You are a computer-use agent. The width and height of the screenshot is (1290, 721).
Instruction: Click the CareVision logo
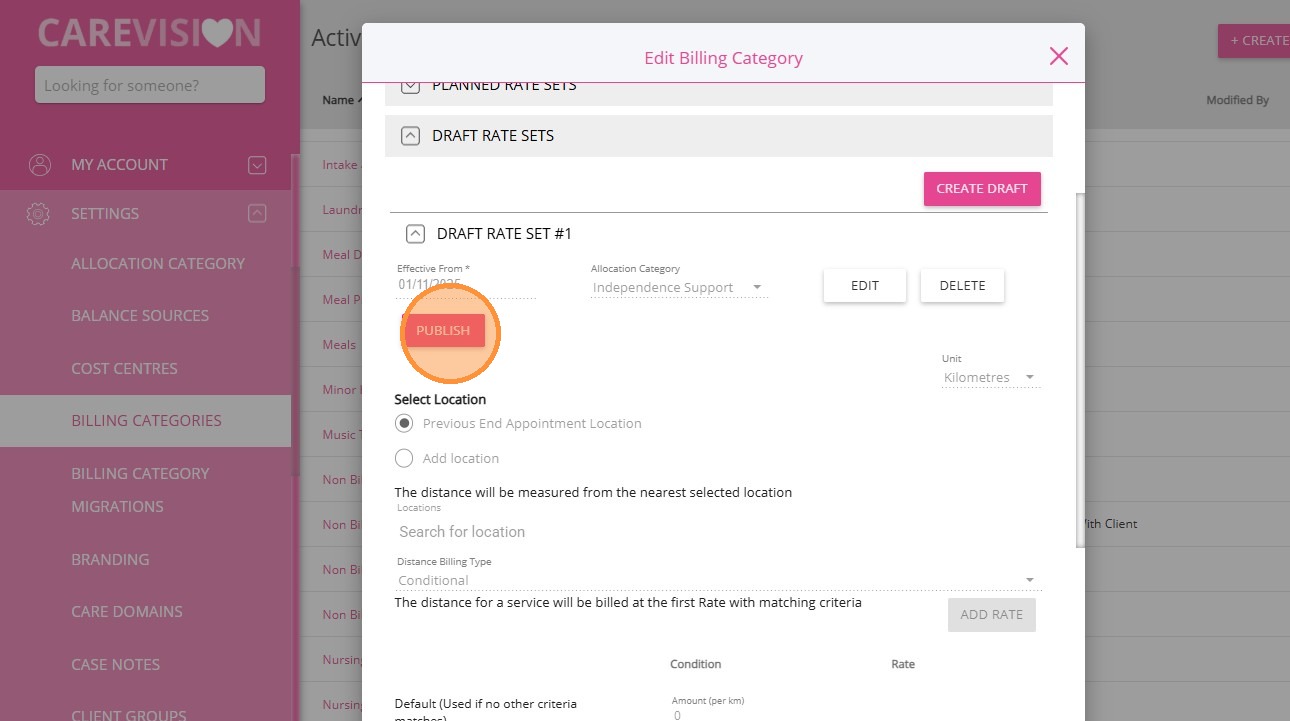pos(150,33)
